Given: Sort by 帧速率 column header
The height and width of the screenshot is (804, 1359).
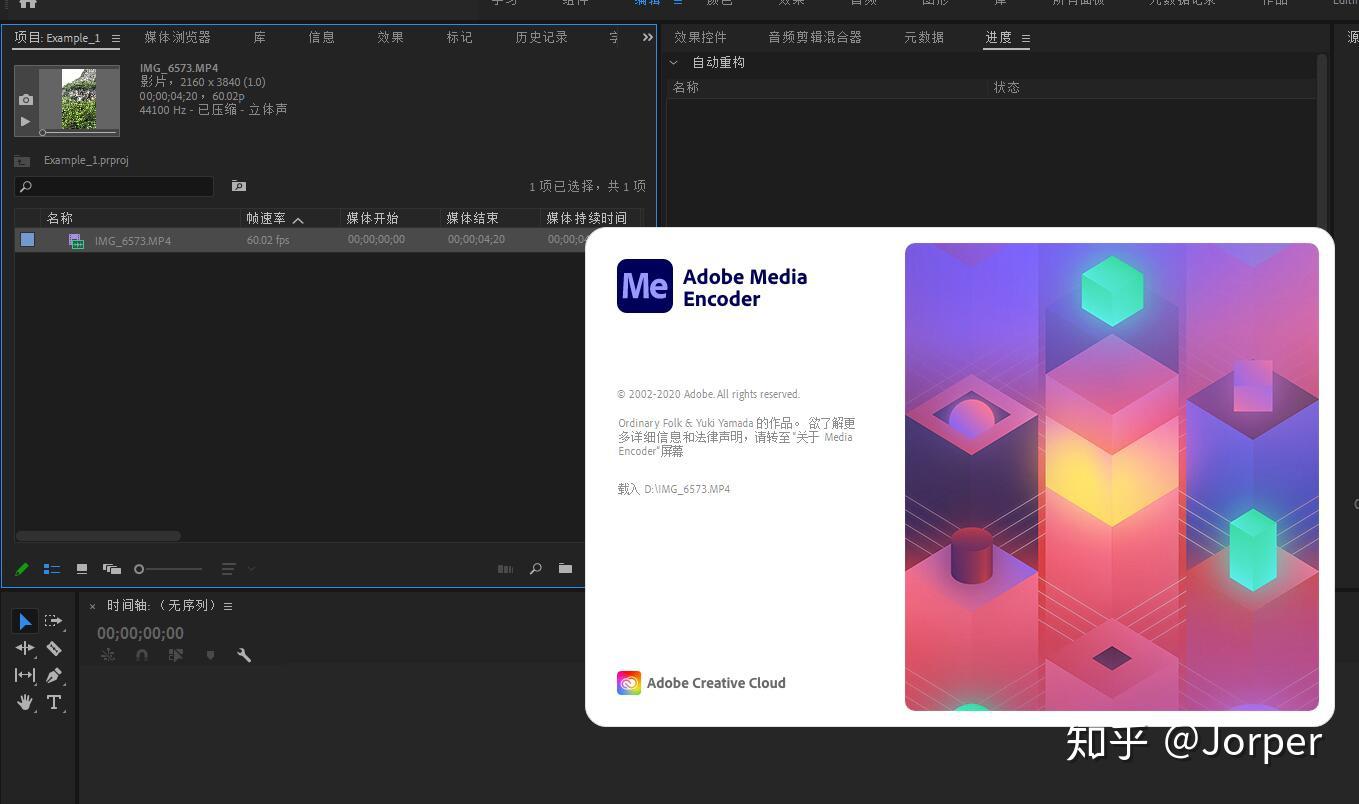Looking at the screenshot, I should click(x=266, y=218).
